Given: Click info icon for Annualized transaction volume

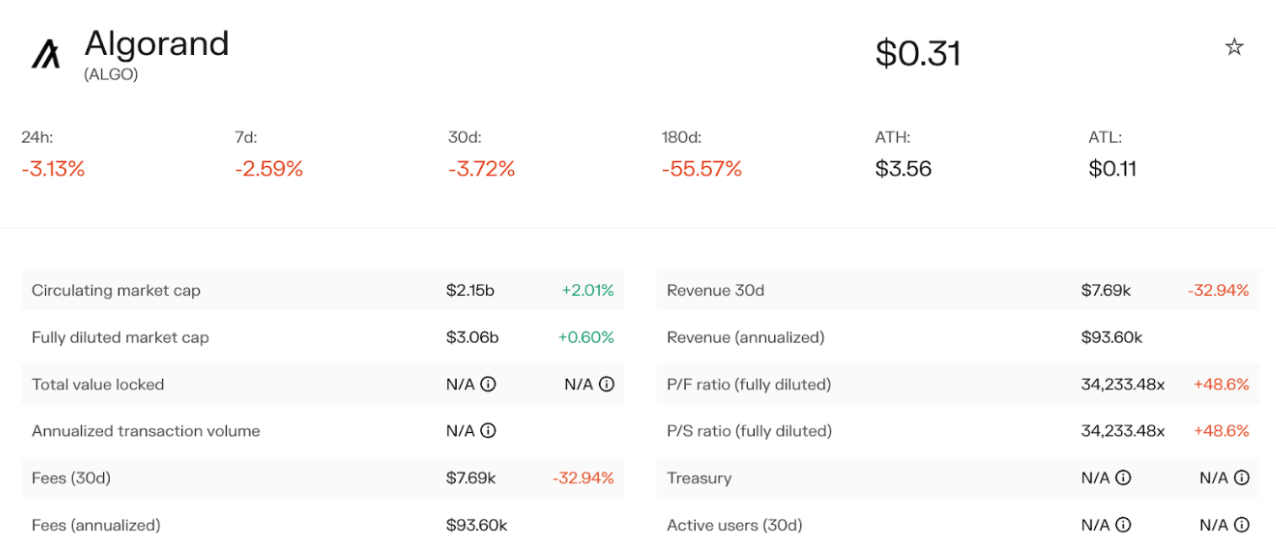Looking at the screenshot, I should (488, 431).
